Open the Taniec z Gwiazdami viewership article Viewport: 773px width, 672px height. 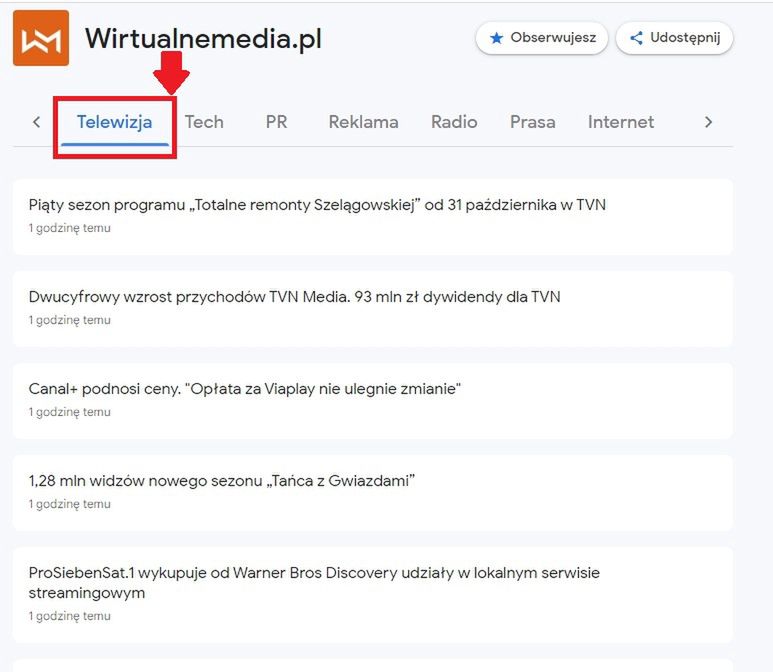[x=373, y=493]
